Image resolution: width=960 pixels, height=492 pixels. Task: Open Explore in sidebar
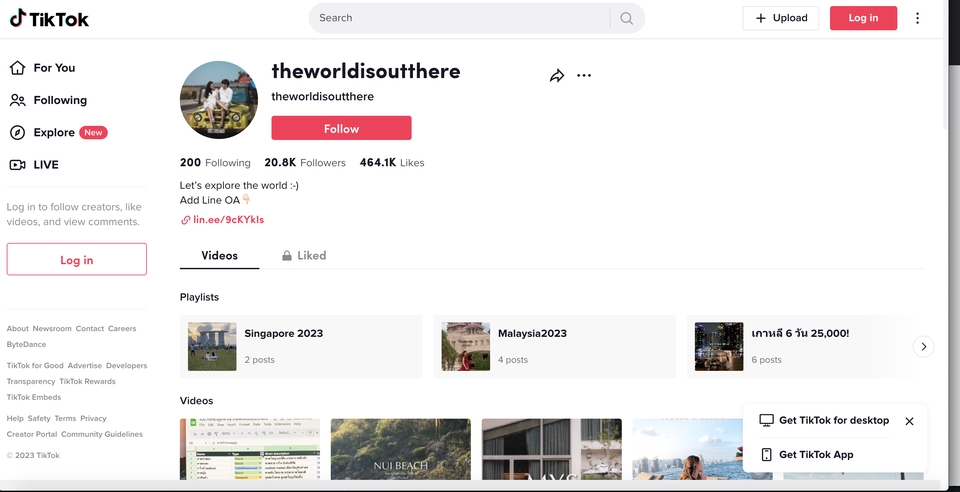[54, 133]
